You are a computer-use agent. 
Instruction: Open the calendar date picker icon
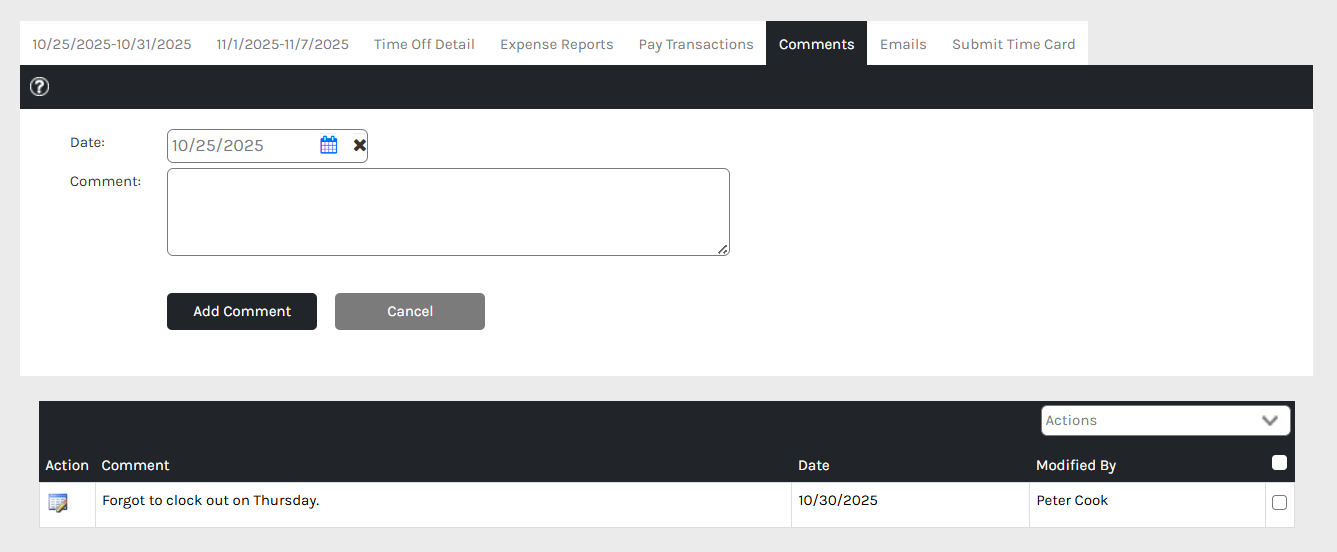pos(329,145)
